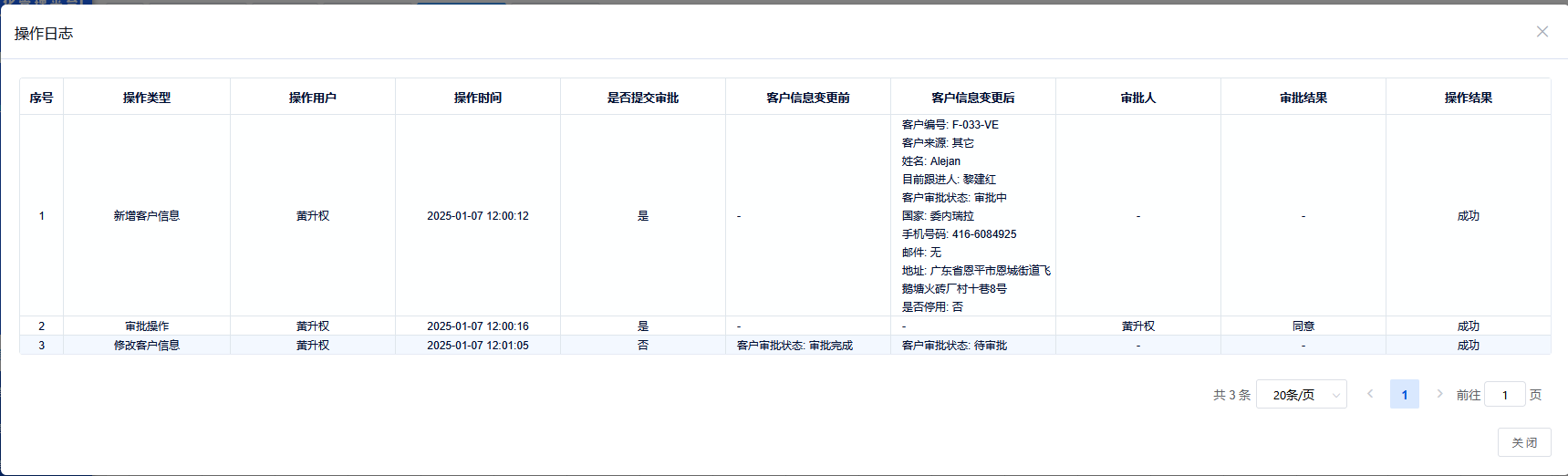Click 邮件: 无 text
The image size is (1568, 476).
click(921, 253)
